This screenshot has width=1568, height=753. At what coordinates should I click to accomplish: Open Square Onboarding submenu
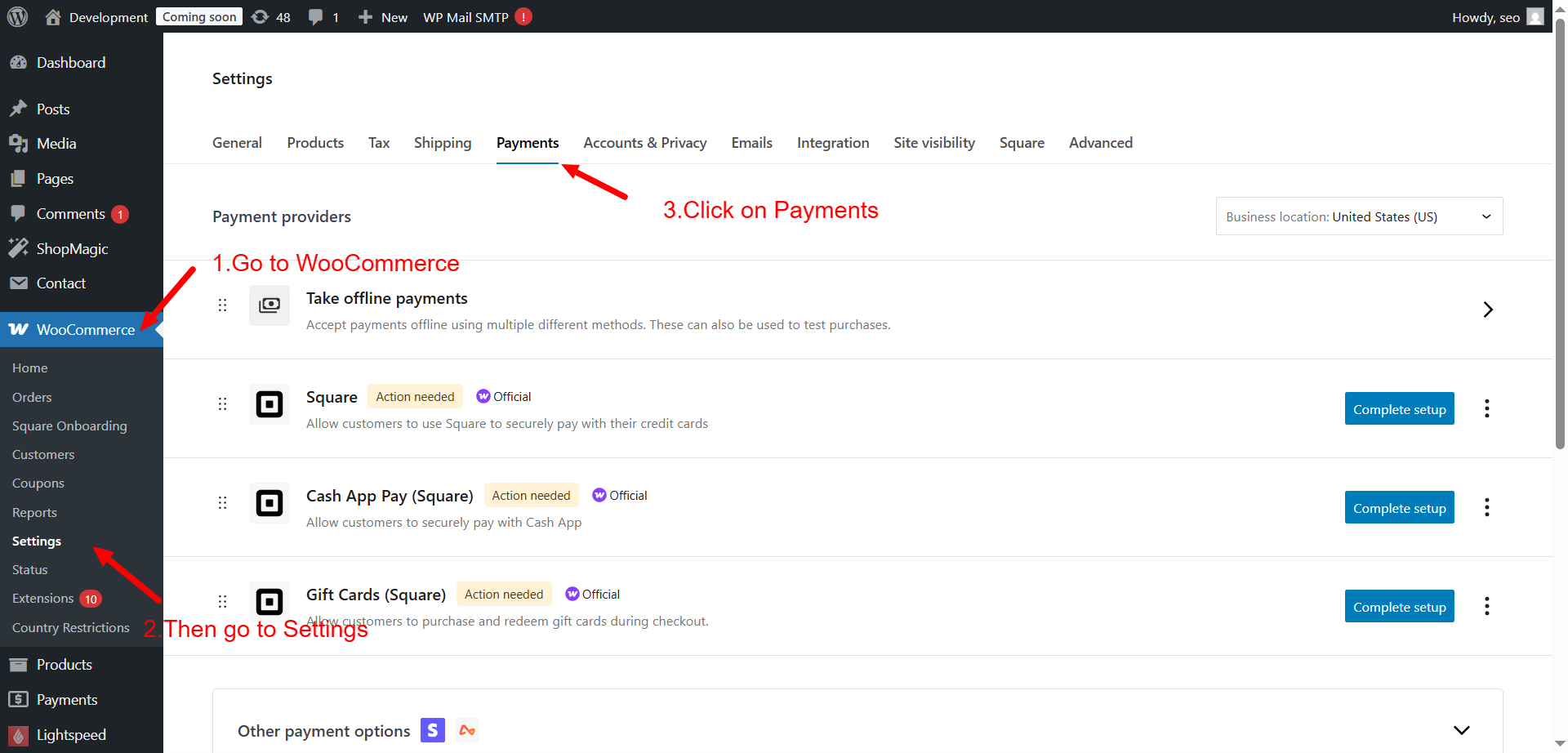(69, 426)
